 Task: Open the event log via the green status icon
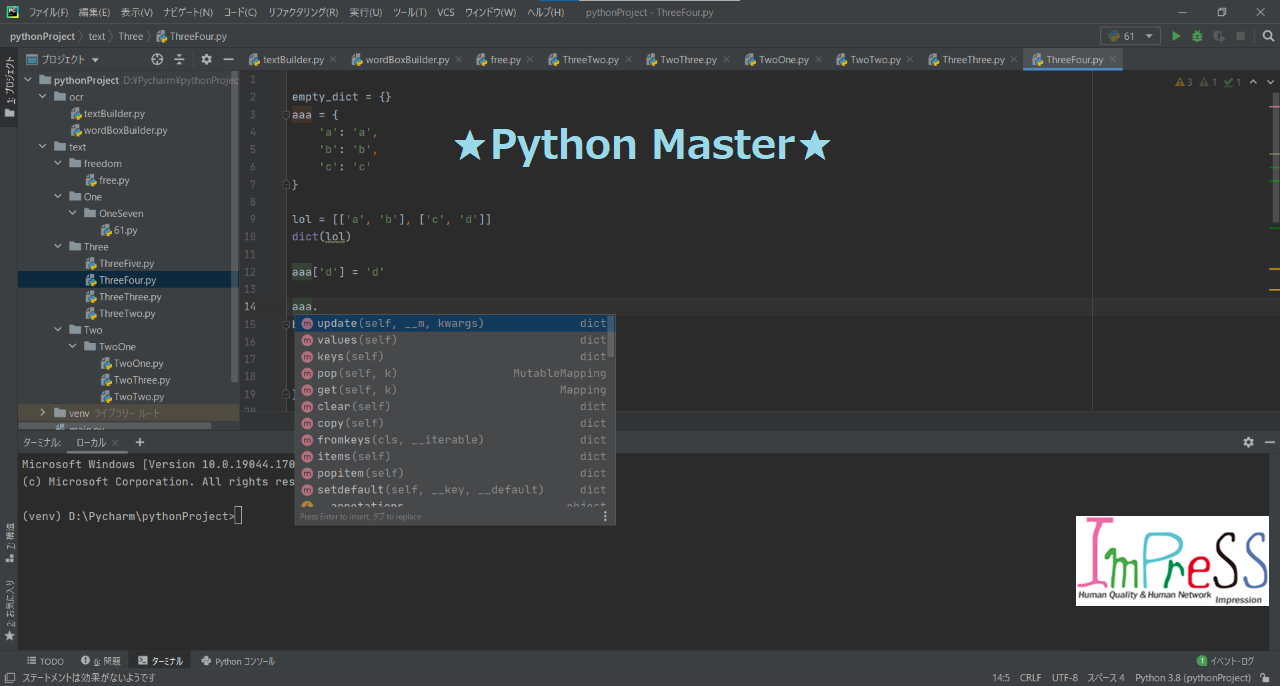(x=1200, y=660)
